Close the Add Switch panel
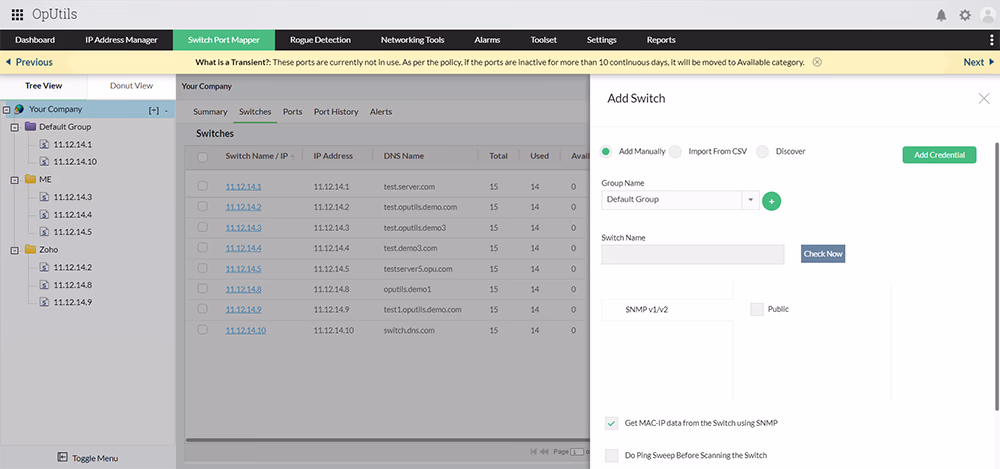This screenshot has height=469, width=1000. coord(983,98)
